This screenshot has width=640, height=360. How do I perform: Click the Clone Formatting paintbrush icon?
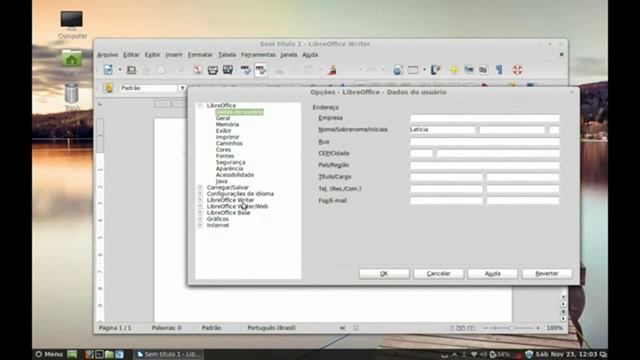[332, 70]
